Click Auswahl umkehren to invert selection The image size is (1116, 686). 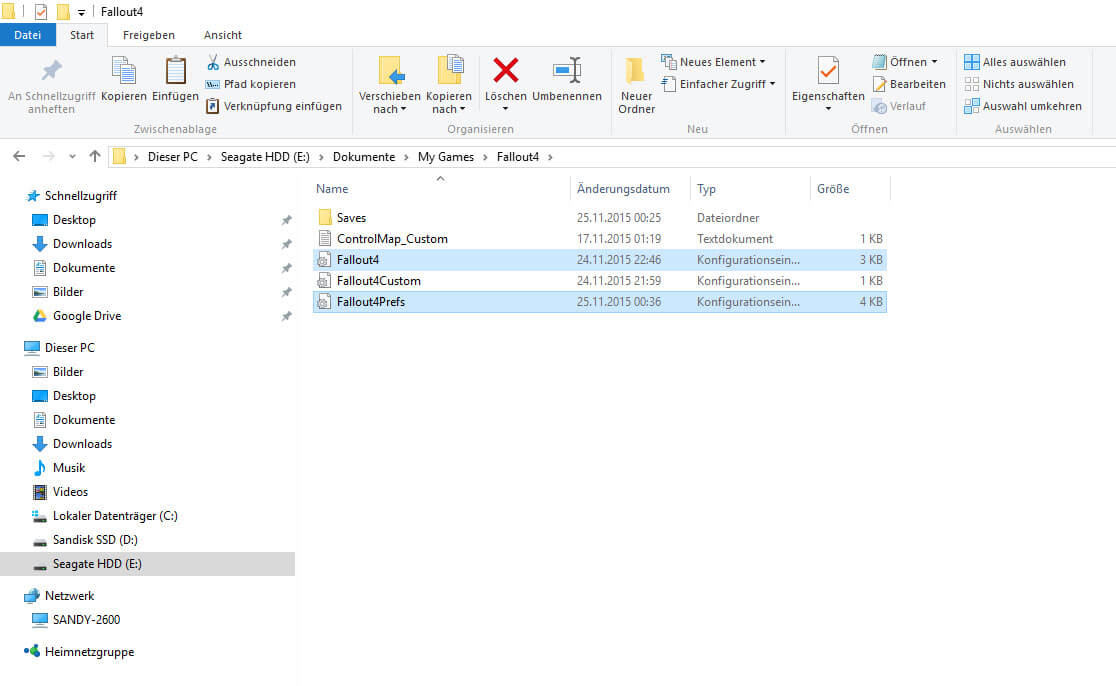point(1023,106)
